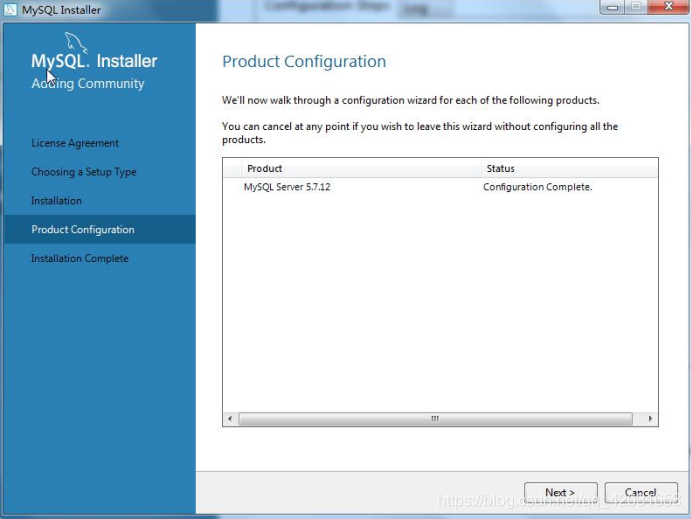Click the MySQL Installer title bar icon
691x519 pixels.
(x=10, y=10)
